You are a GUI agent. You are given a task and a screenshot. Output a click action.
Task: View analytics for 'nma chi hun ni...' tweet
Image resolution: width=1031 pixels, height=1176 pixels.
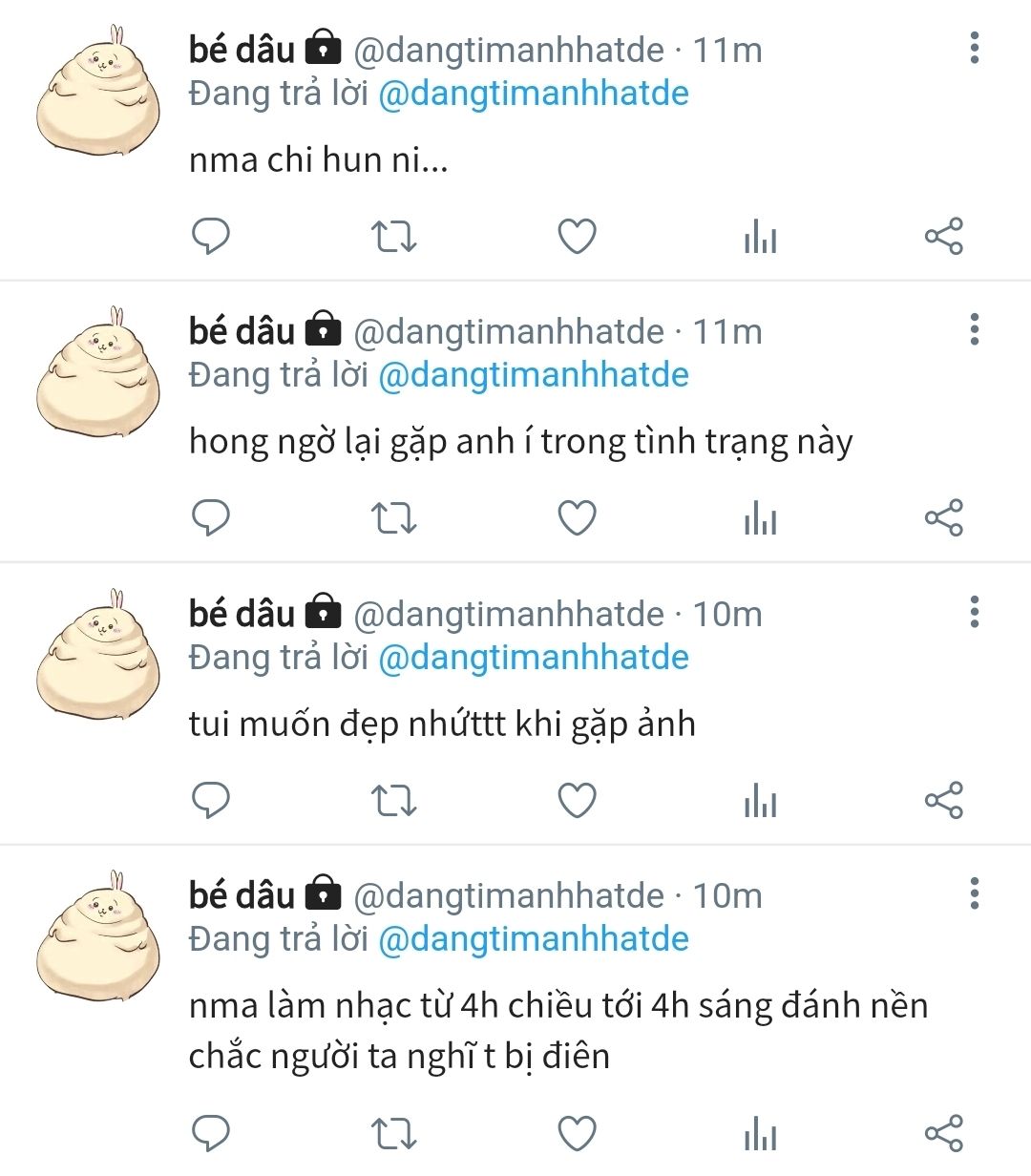(x=760, y=236)
